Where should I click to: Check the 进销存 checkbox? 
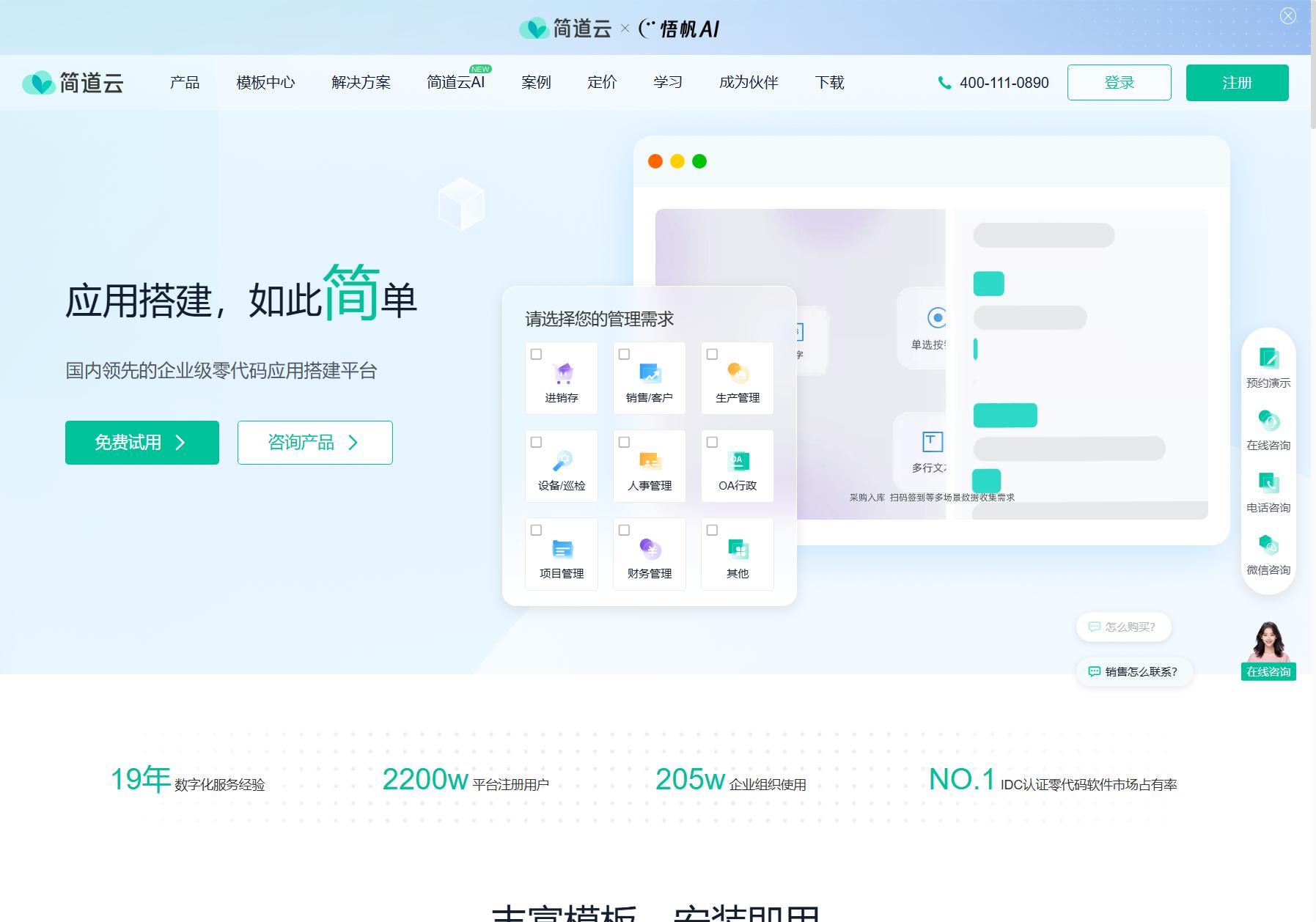(536, 354)
